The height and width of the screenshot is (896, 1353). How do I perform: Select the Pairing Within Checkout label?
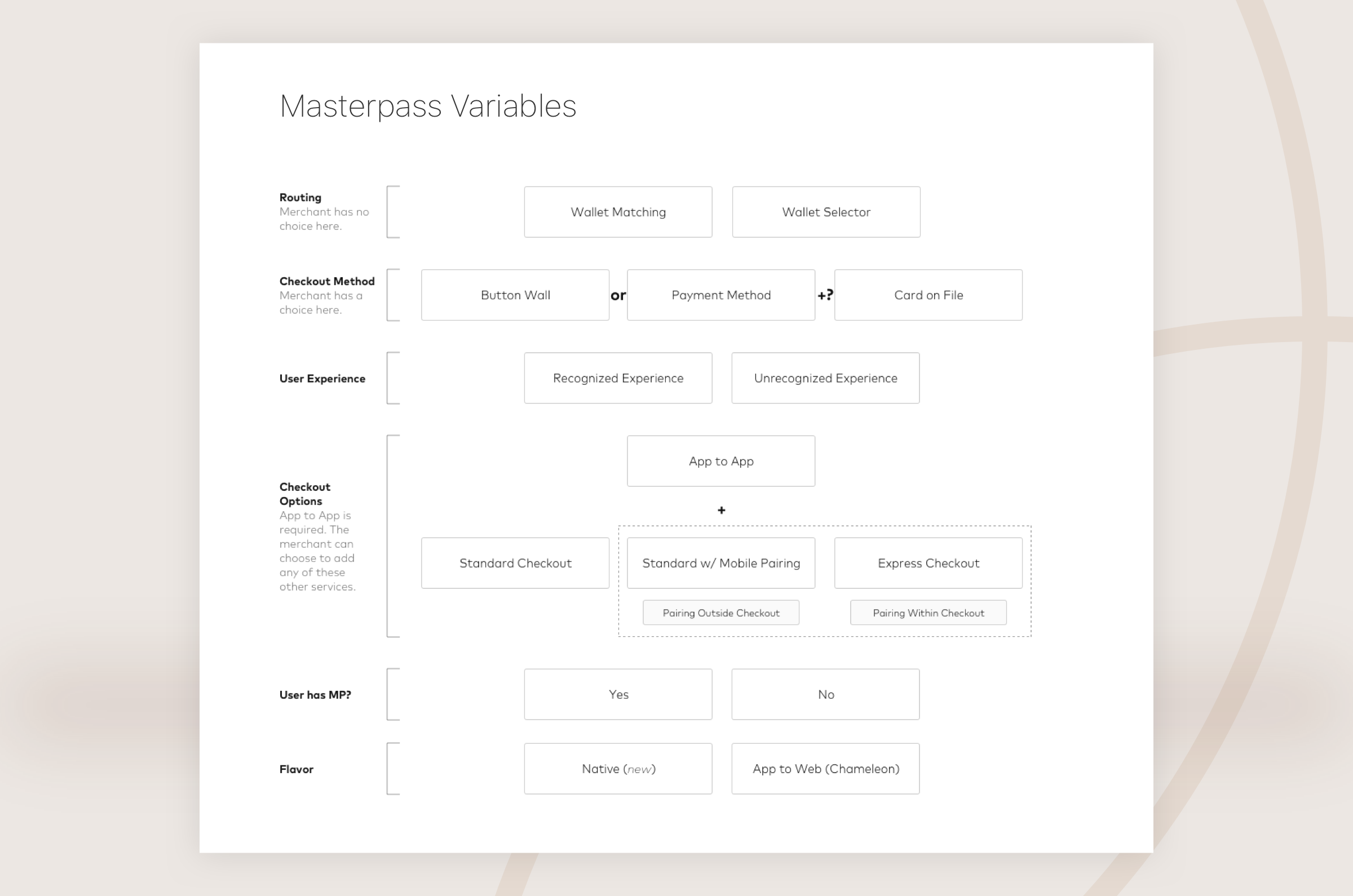(928, 613)
